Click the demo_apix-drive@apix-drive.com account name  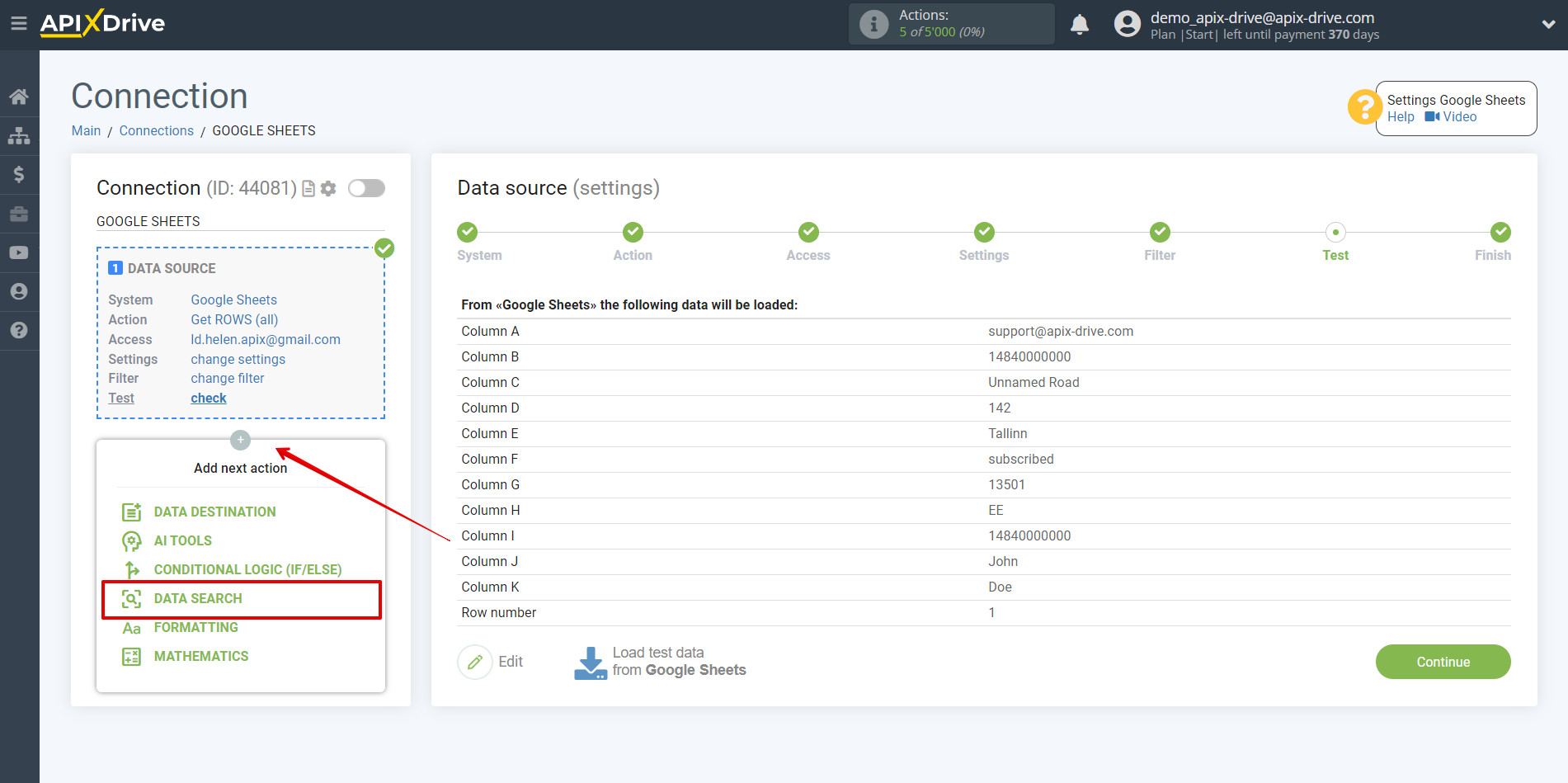coord(1262,17)
